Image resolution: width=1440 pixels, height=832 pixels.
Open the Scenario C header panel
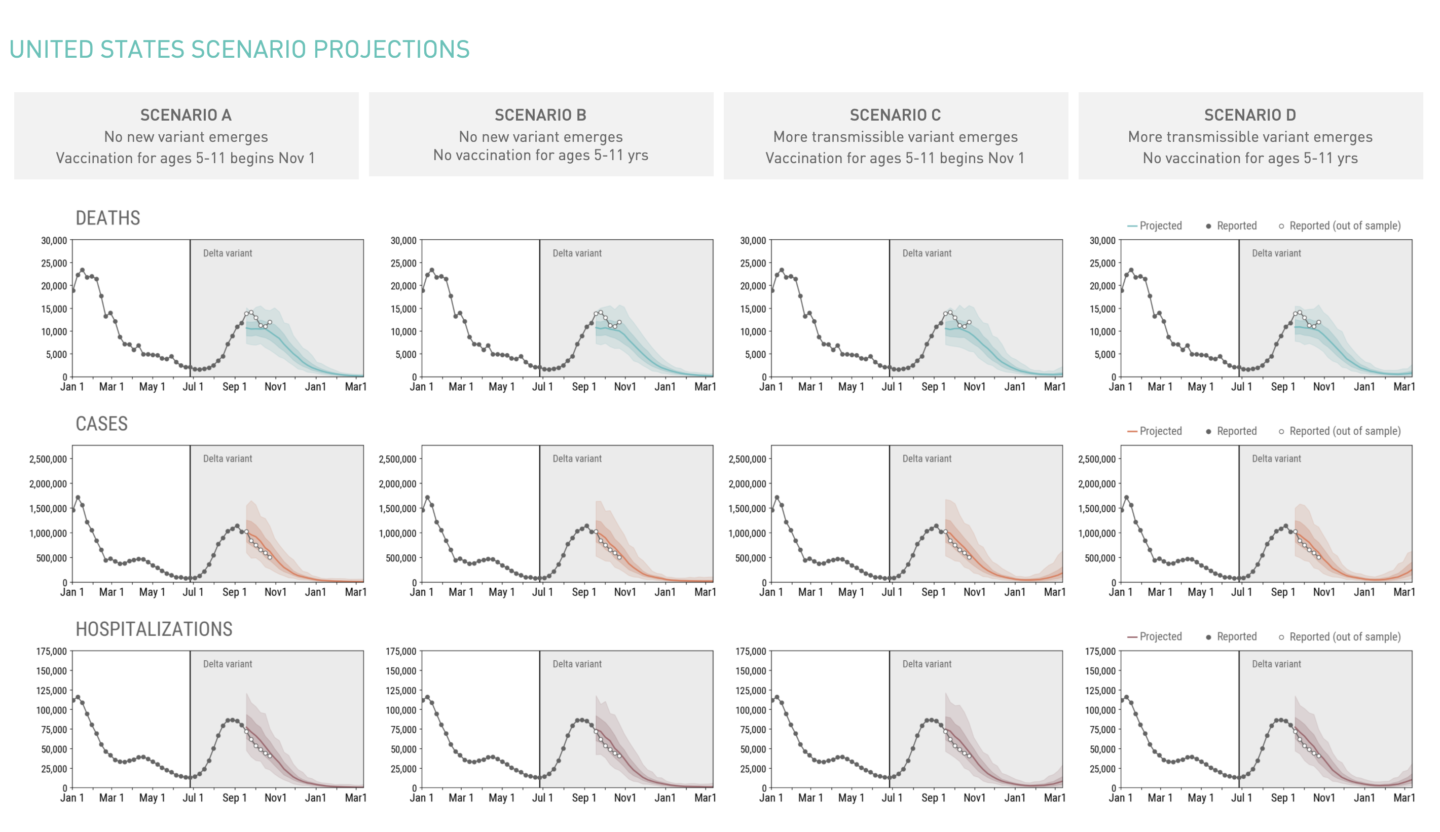895,136
